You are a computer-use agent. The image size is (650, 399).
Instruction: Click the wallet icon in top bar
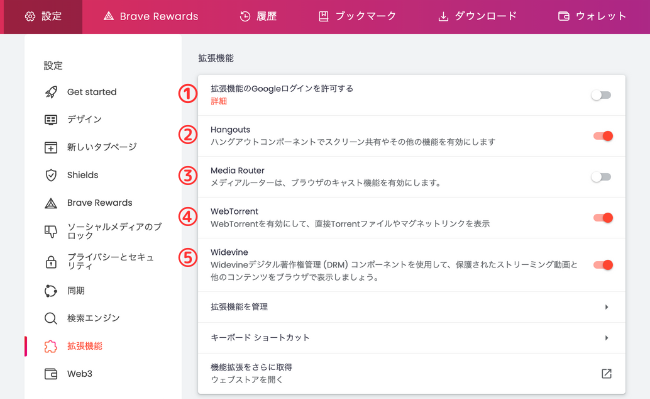(x=563, y=16)
